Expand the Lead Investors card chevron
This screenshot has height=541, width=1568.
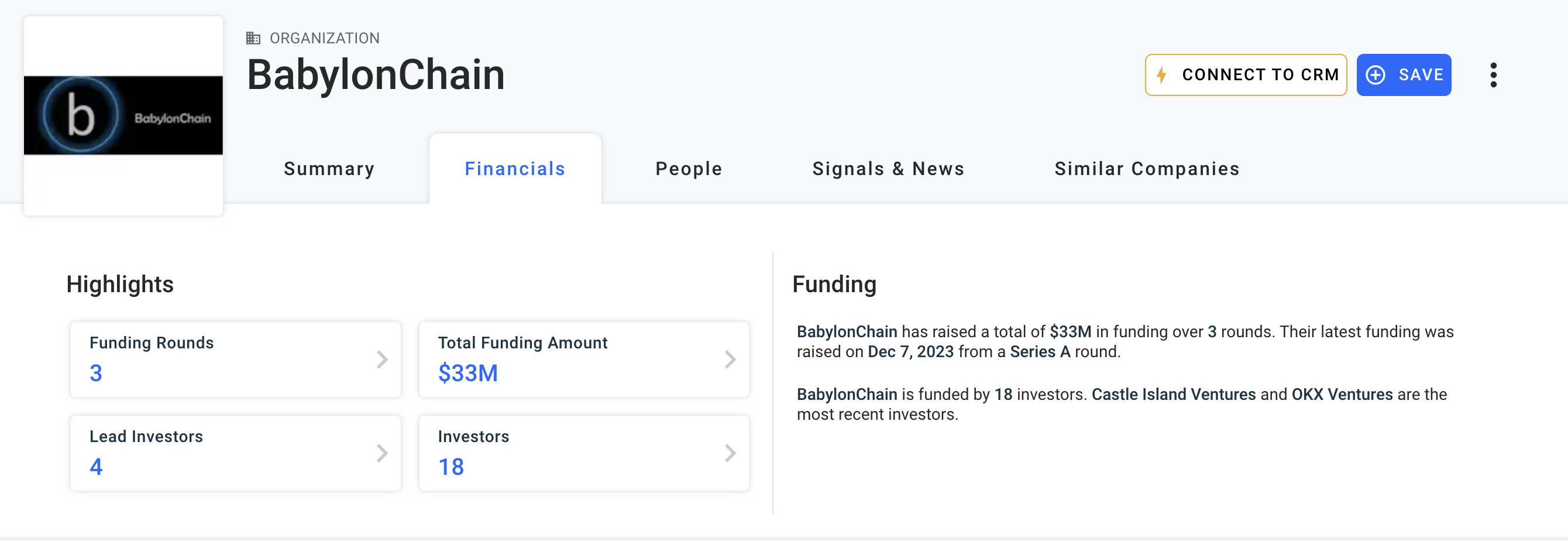pos(381,453)
